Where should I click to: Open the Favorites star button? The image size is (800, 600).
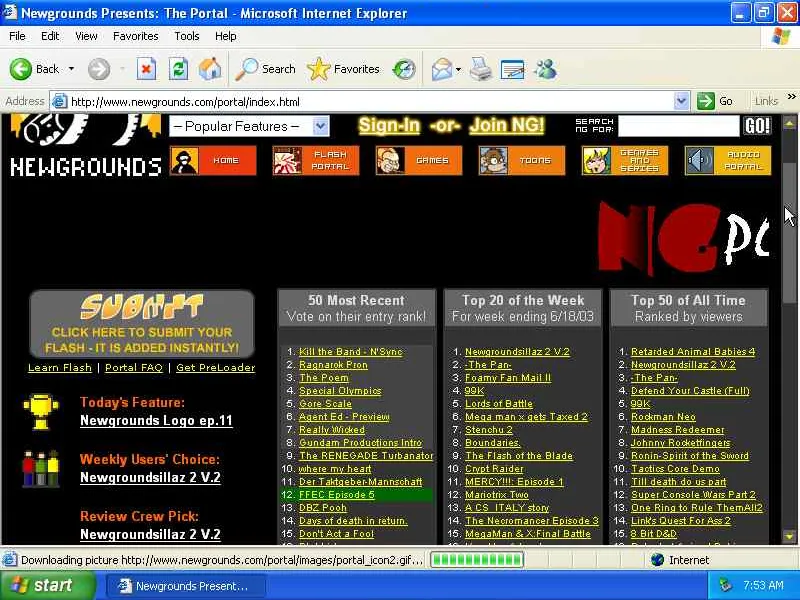point(343,69)
